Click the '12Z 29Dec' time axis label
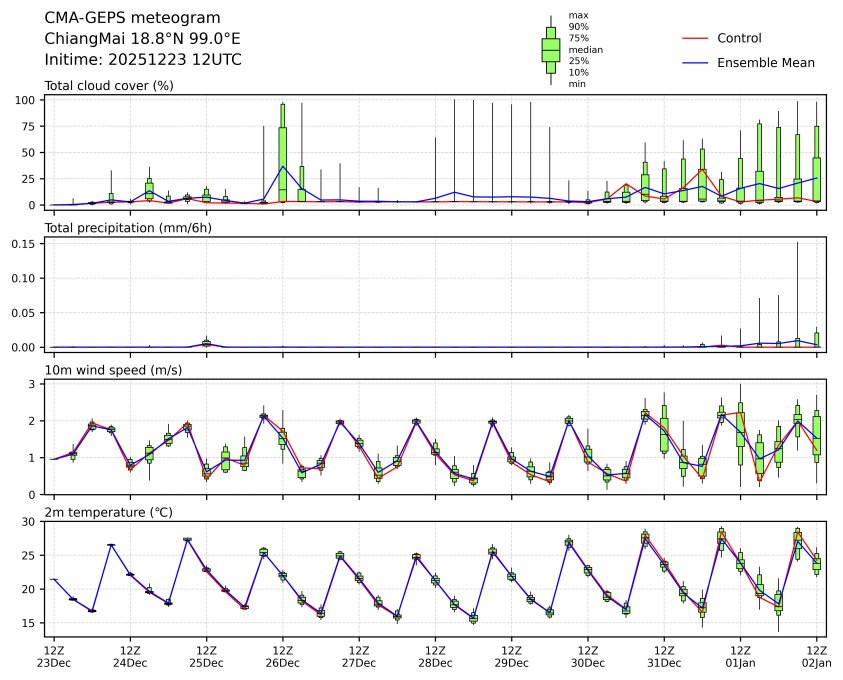Viewport: 843px width, 680px height. [512, 656]
